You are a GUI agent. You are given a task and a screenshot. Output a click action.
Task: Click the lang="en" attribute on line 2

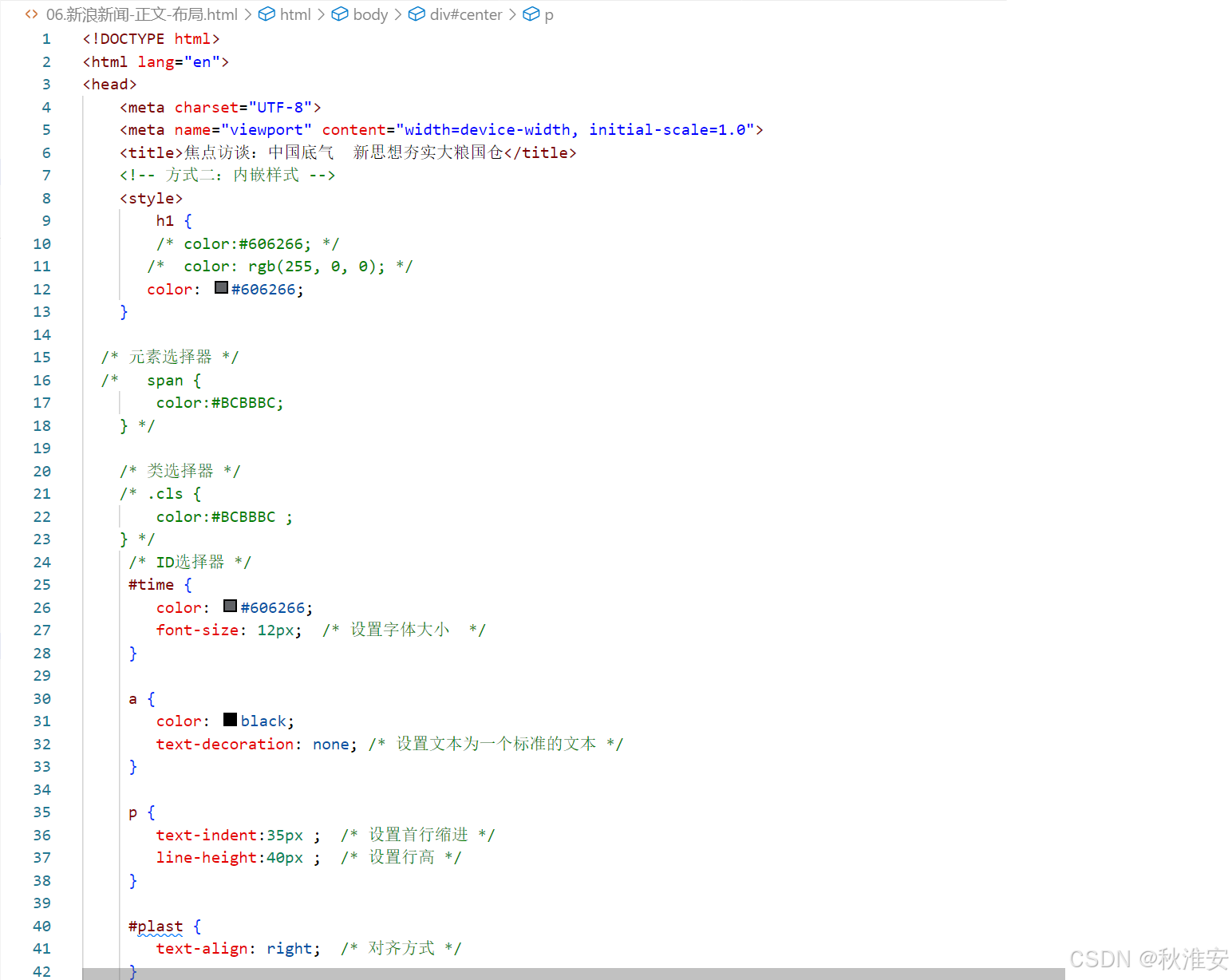(x=179, y=61)
